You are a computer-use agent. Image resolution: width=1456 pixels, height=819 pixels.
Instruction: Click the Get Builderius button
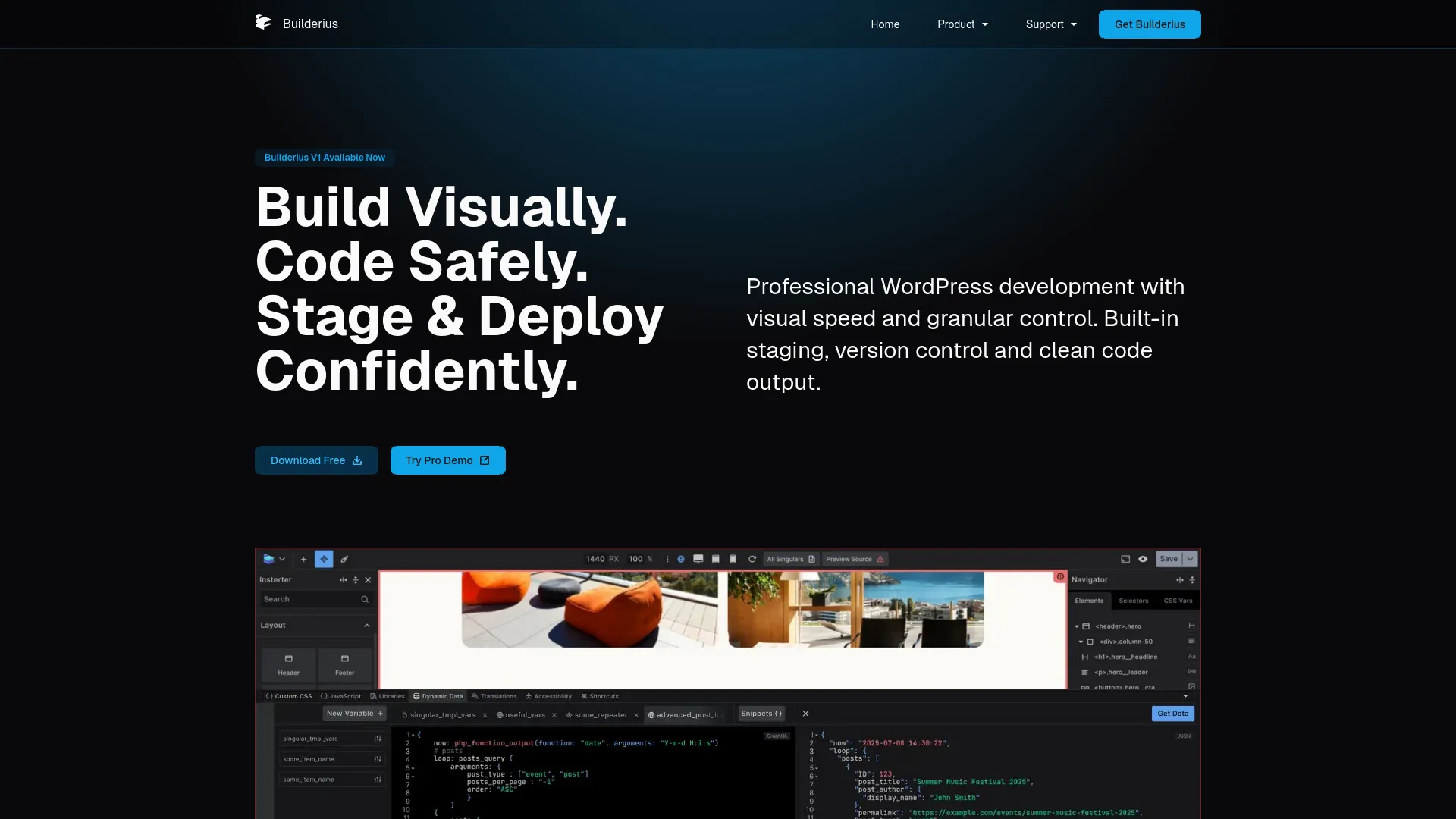point(1150,24)
